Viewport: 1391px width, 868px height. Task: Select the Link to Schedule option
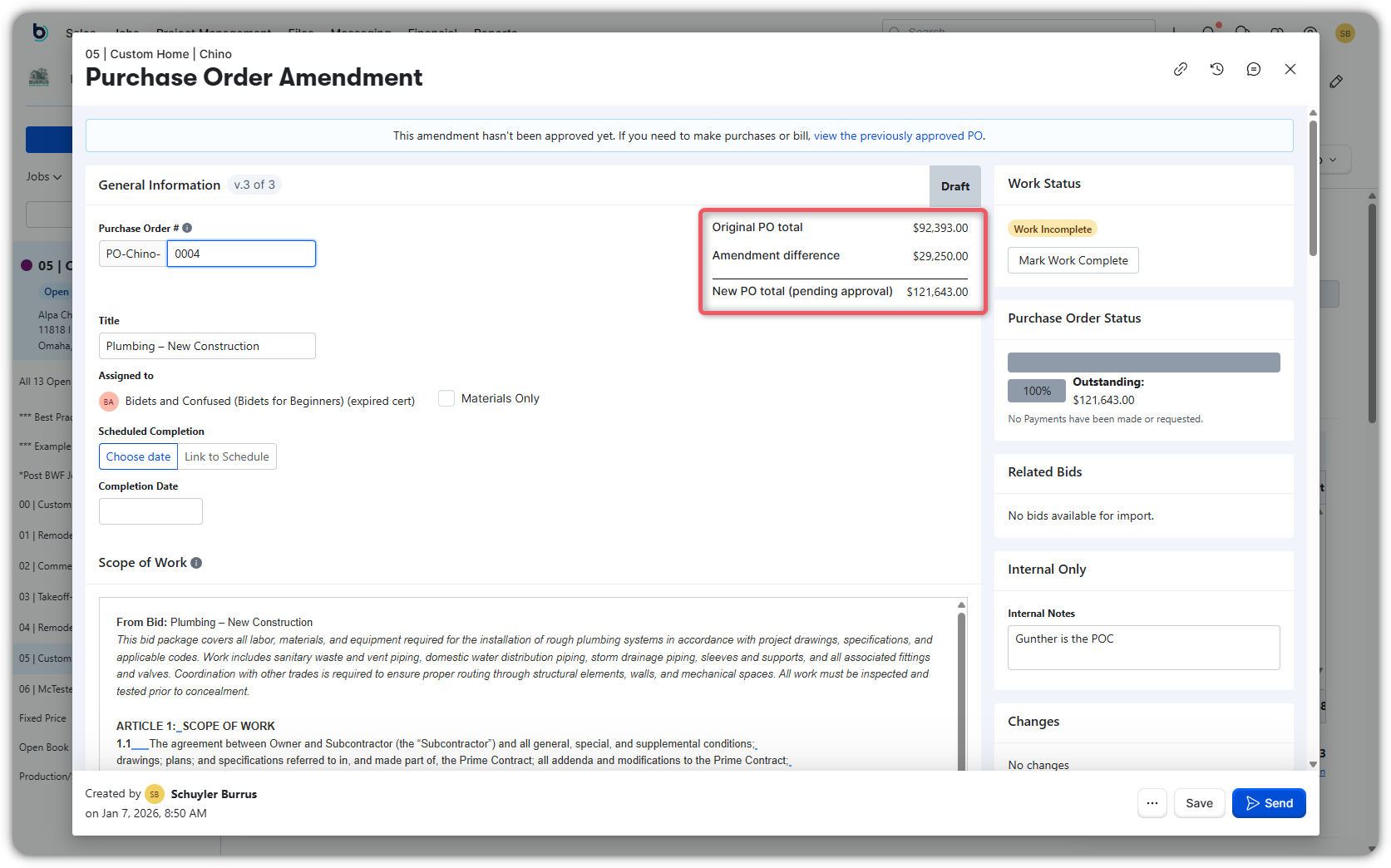click(227, 456)
